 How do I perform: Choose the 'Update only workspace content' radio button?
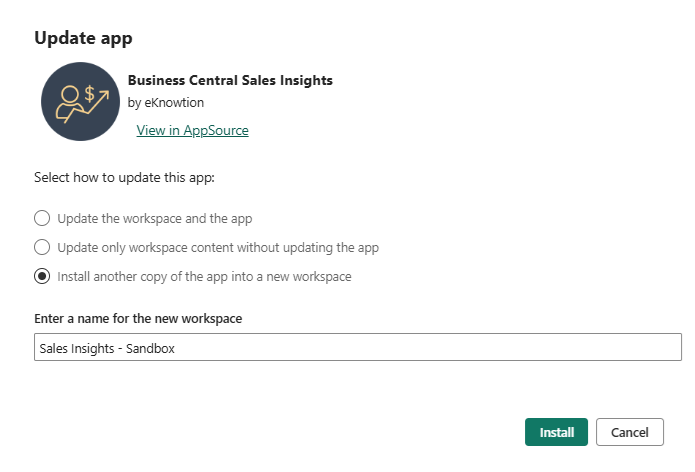[x=42, y=247]
